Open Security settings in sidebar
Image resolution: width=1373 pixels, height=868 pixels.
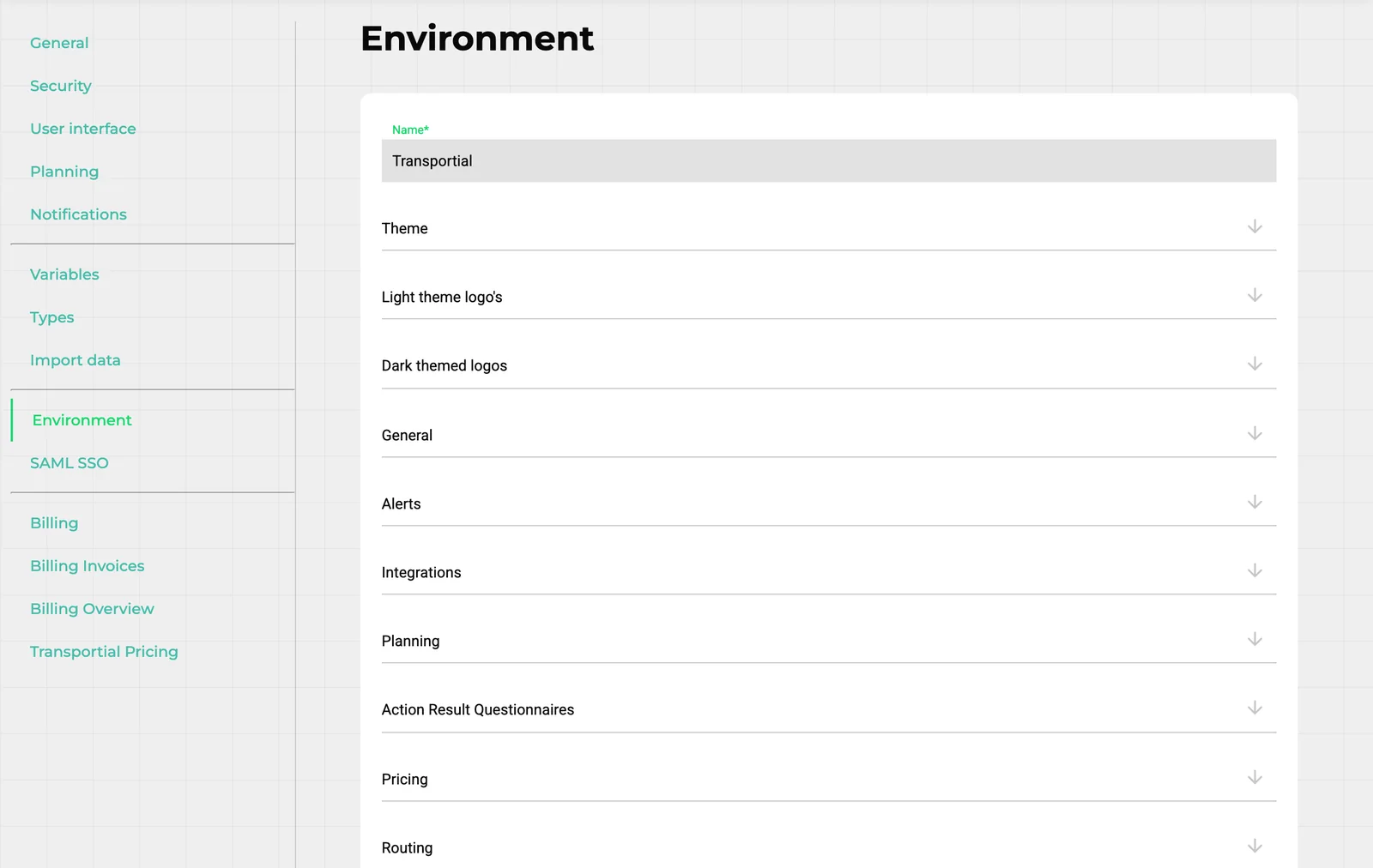click(61, 86)
